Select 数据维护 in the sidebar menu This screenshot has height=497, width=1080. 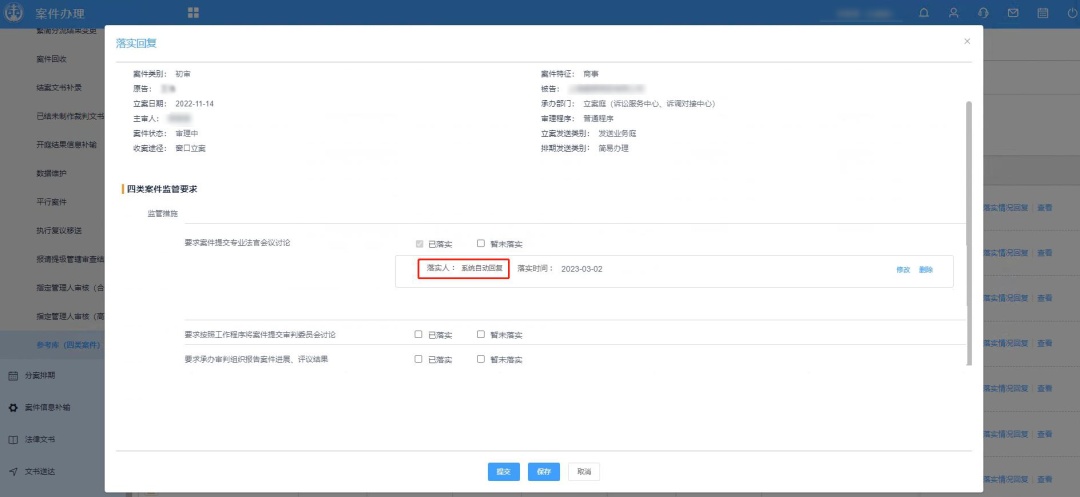[52, 173]
